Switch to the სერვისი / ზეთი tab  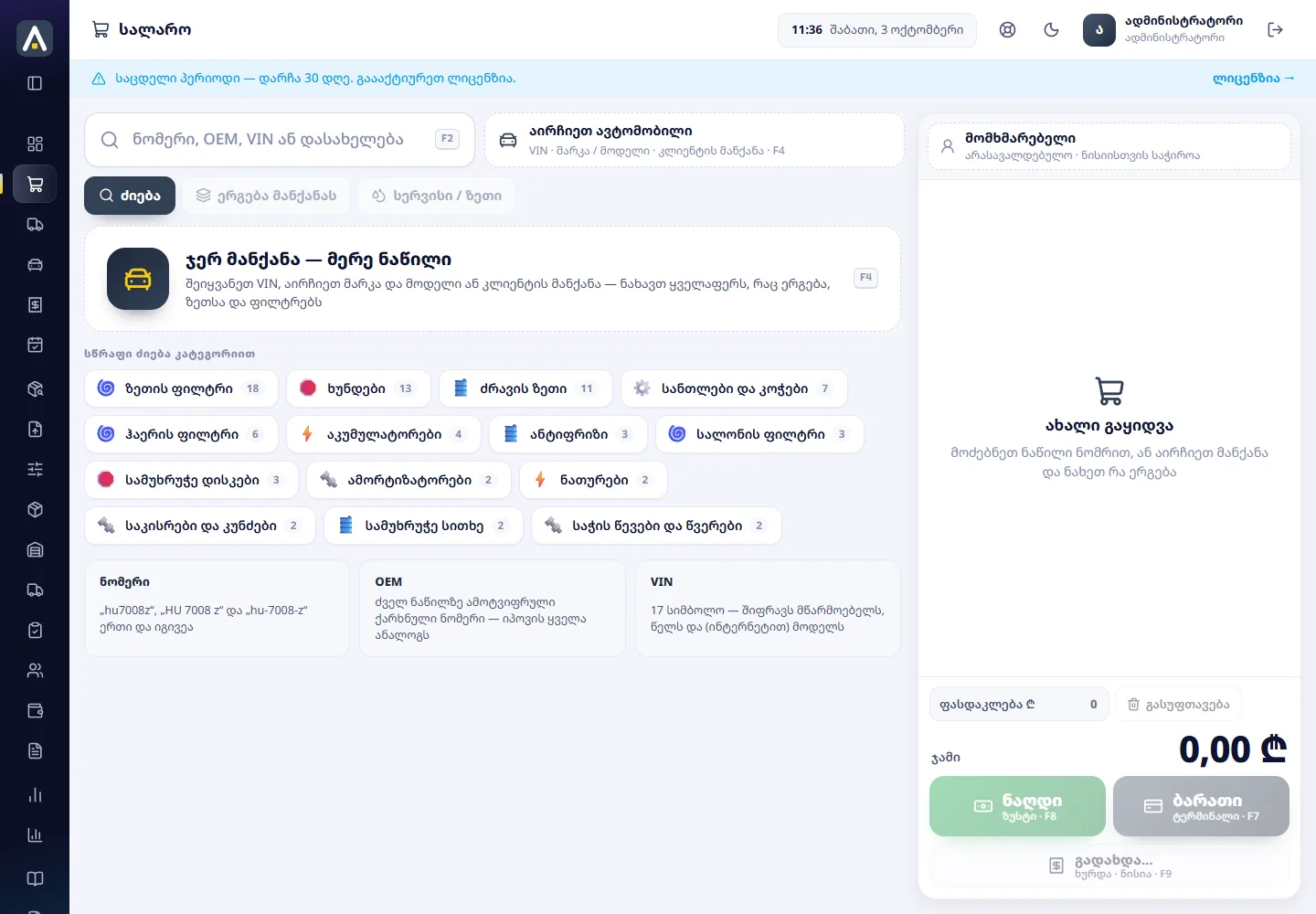[x=437, y=196]
